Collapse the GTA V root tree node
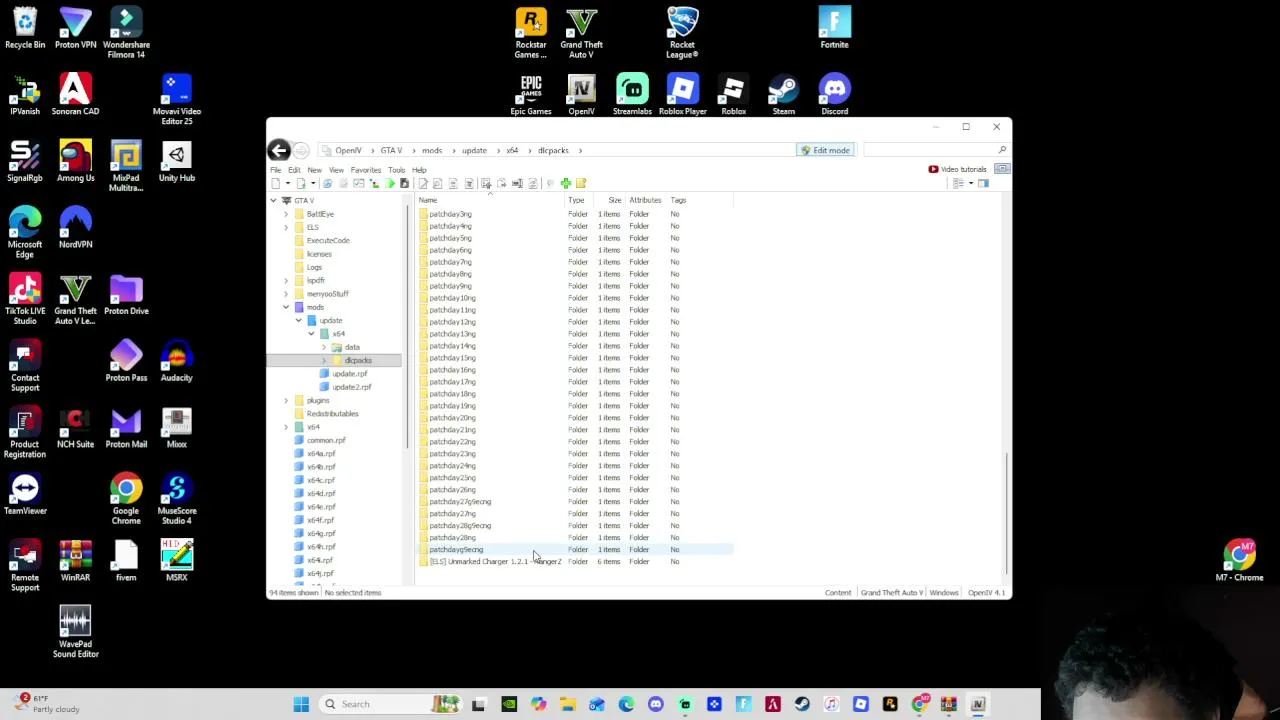The width and height of the screenshot is (1280, 720). (x=273, y=200)
